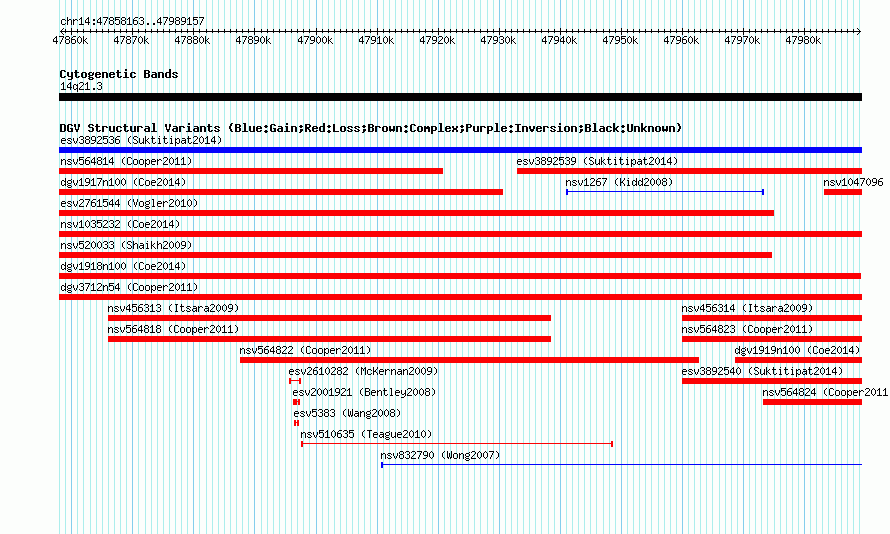Click the esv2761544 red loss bar

417,213
